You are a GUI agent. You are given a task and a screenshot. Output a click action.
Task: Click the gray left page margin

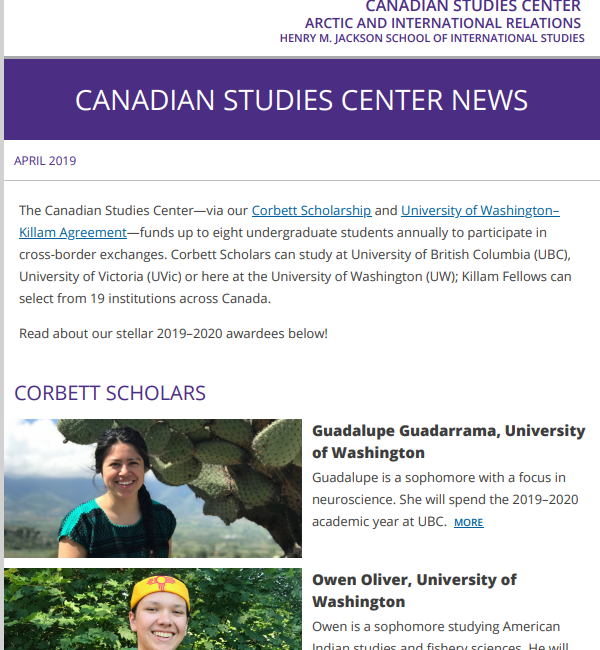2,325
